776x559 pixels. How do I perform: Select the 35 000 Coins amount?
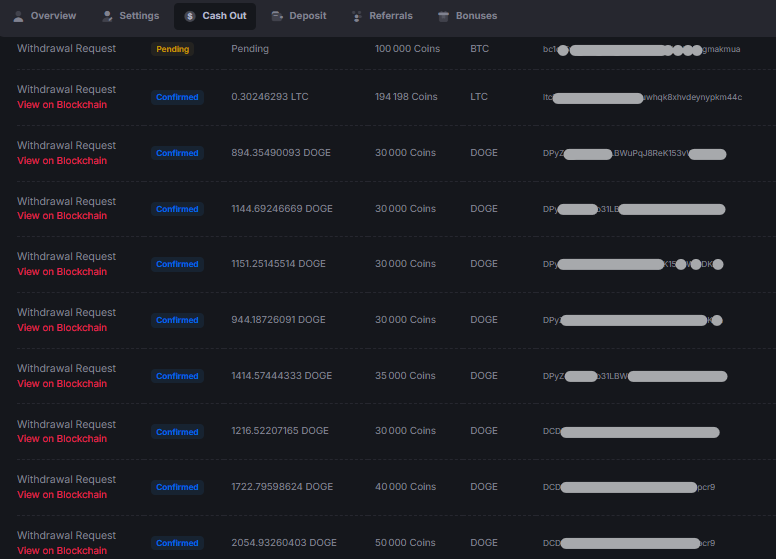coord(405,375)
